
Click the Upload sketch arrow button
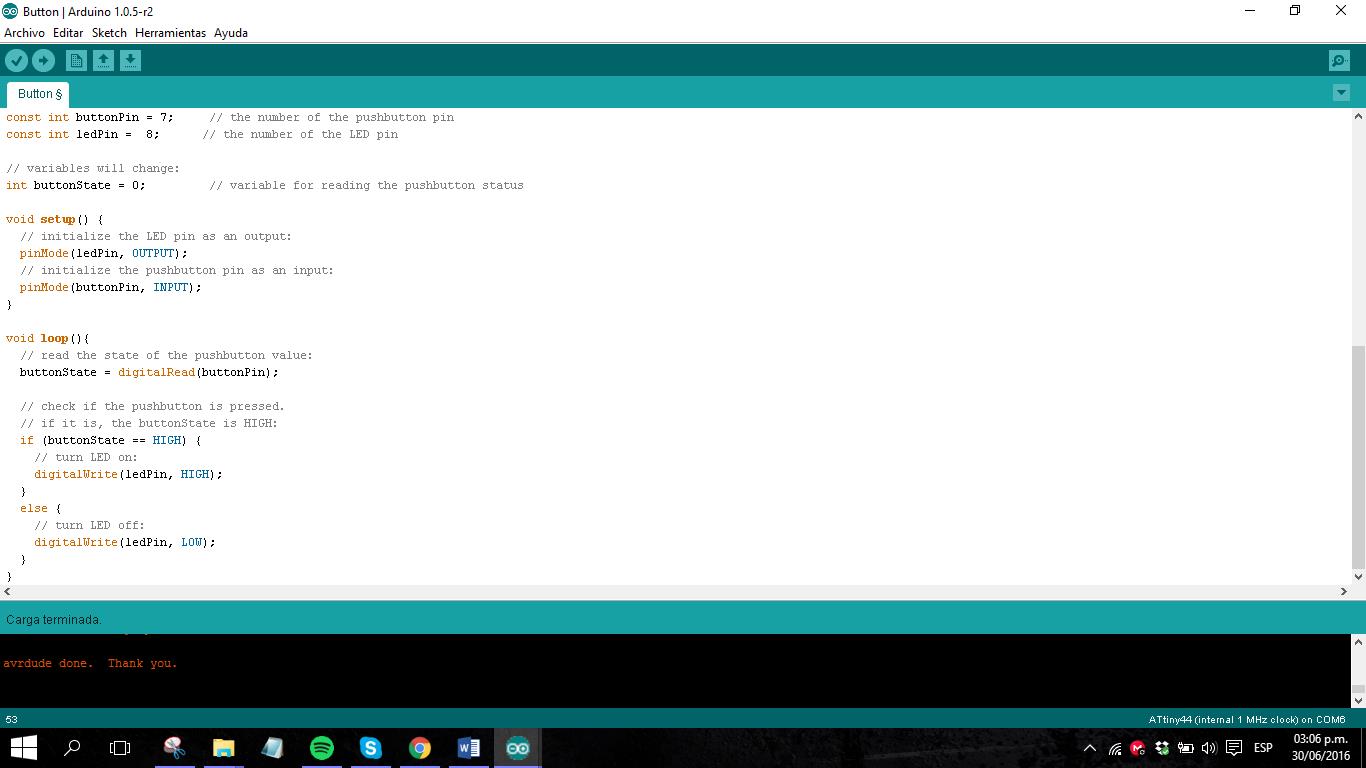(43, 61)
